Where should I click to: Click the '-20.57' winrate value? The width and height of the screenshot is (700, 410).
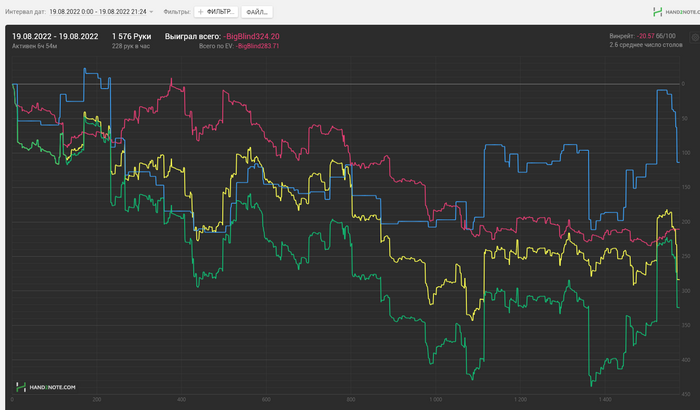(645, 36)
